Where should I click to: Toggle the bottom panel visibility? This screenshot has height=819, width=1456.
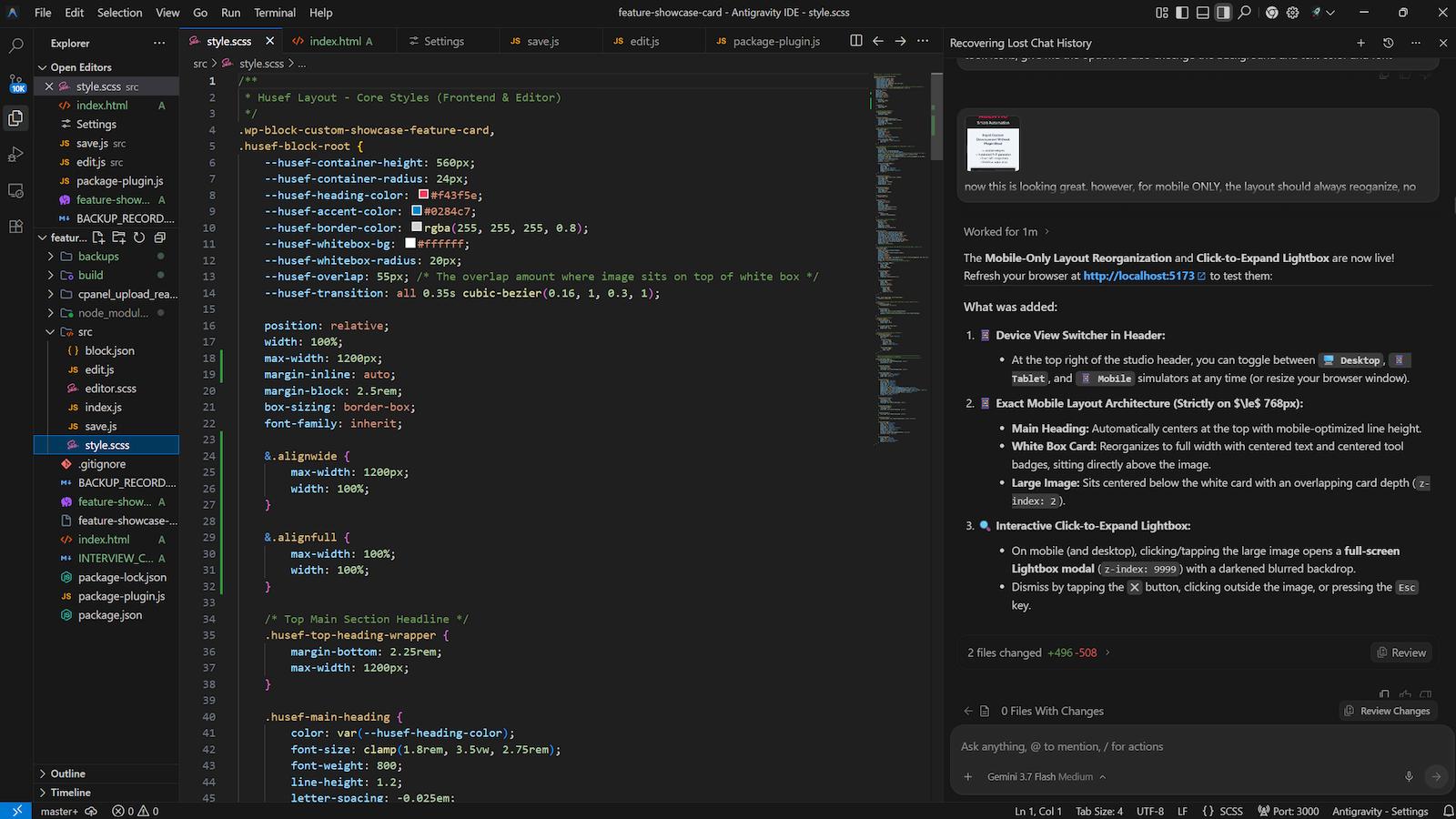1202,13
